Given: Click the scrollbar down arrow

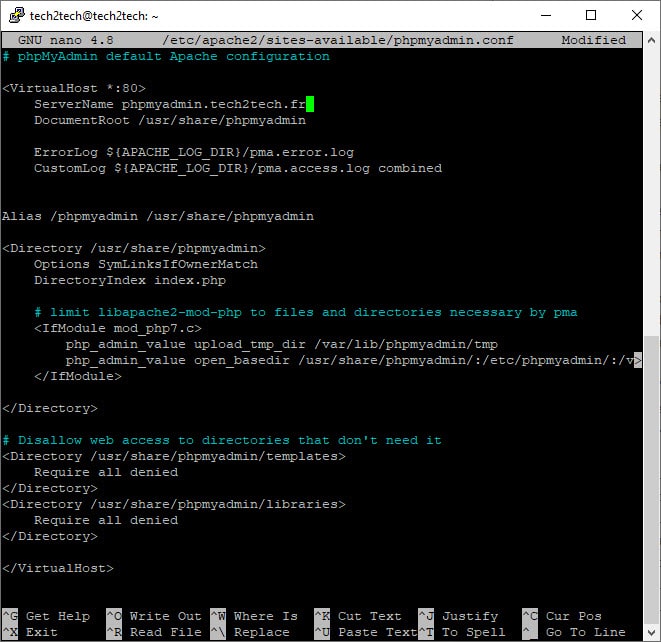Looking at the screenshot, I should point(651,632).
